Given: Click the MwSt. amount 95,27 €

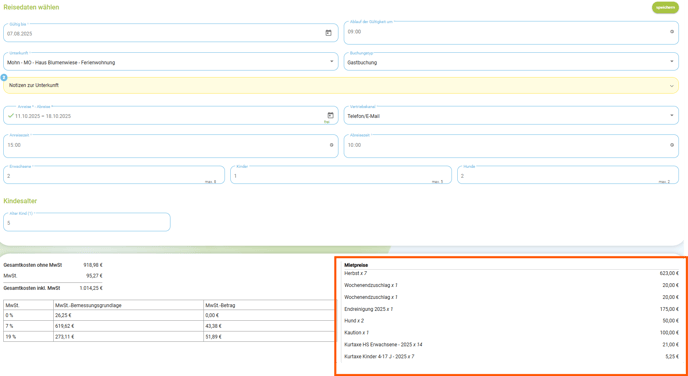Looking at the screenshot, I should pos(94,276).
